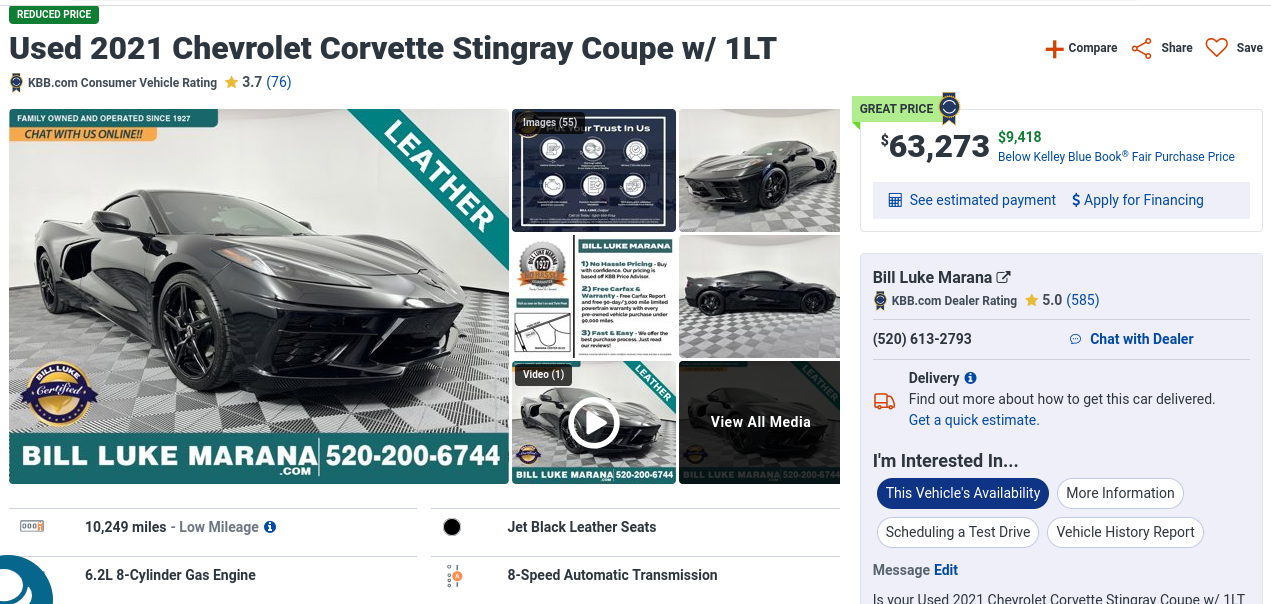Click the chat bubble icon beside Chat with Dealer
Image resolution: width=1271 pixels, height=604 pixels.
pos(1076,339)
